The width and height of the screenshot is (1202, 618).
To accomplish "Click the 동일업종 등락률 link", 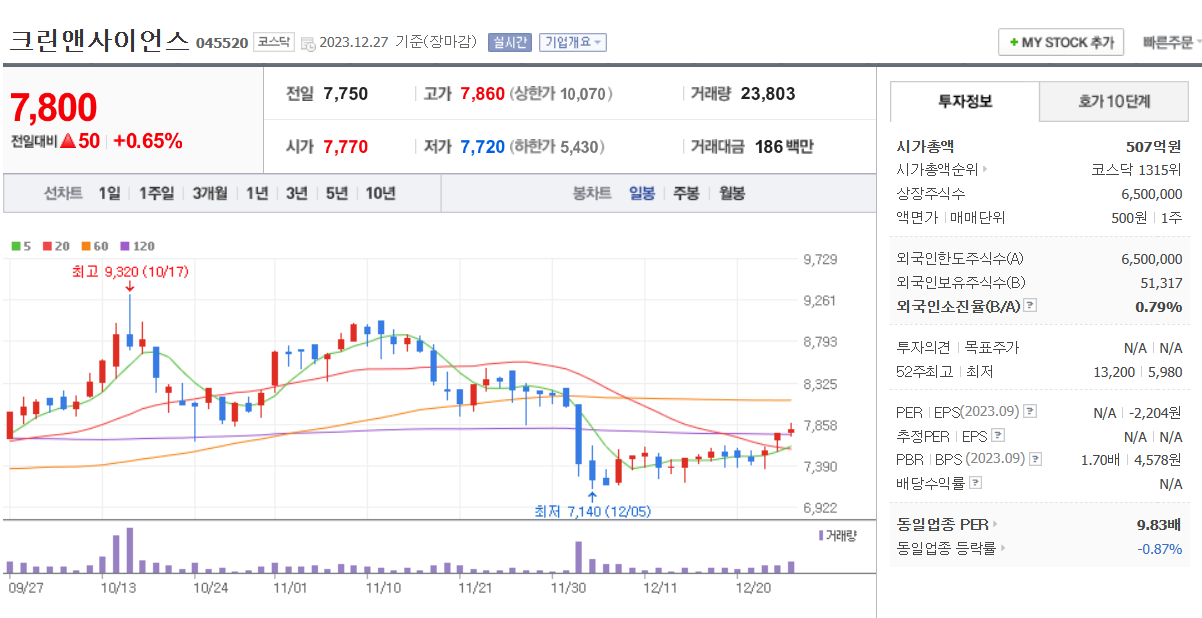I will pyautogui.click(x=946, y=548).
